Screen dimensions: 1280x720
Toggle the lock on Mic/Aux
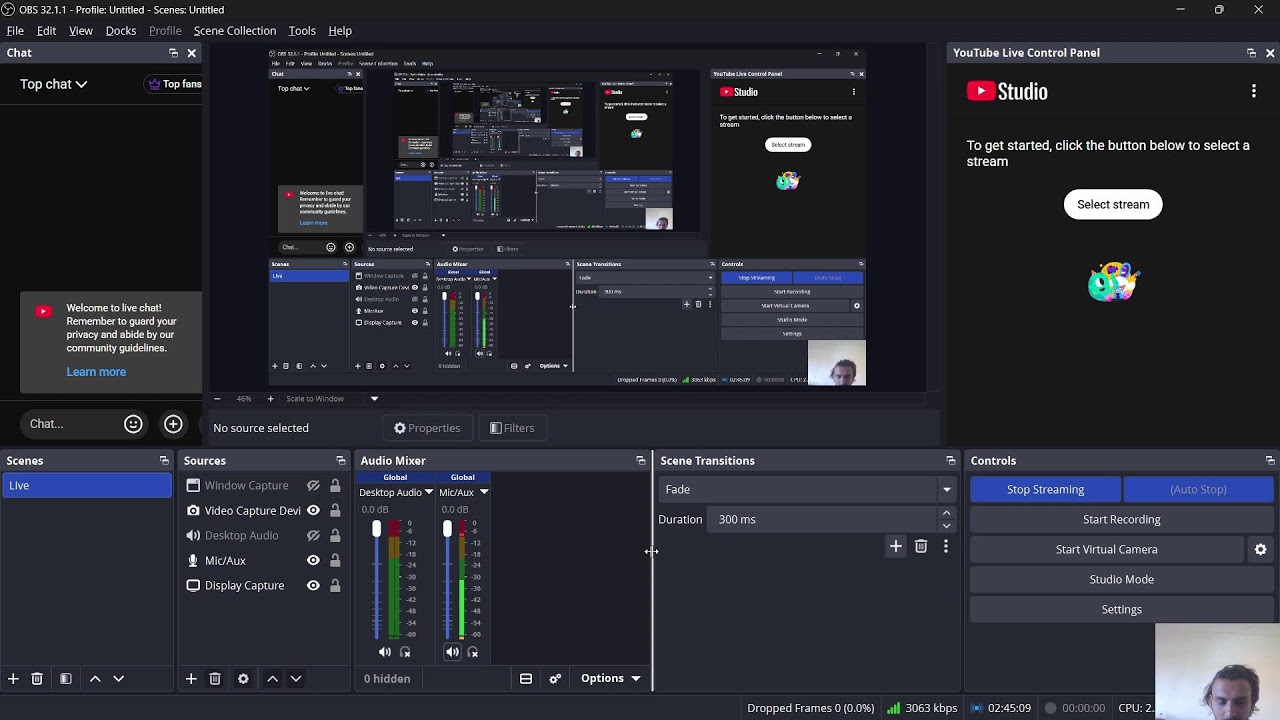tap(335, 561)
